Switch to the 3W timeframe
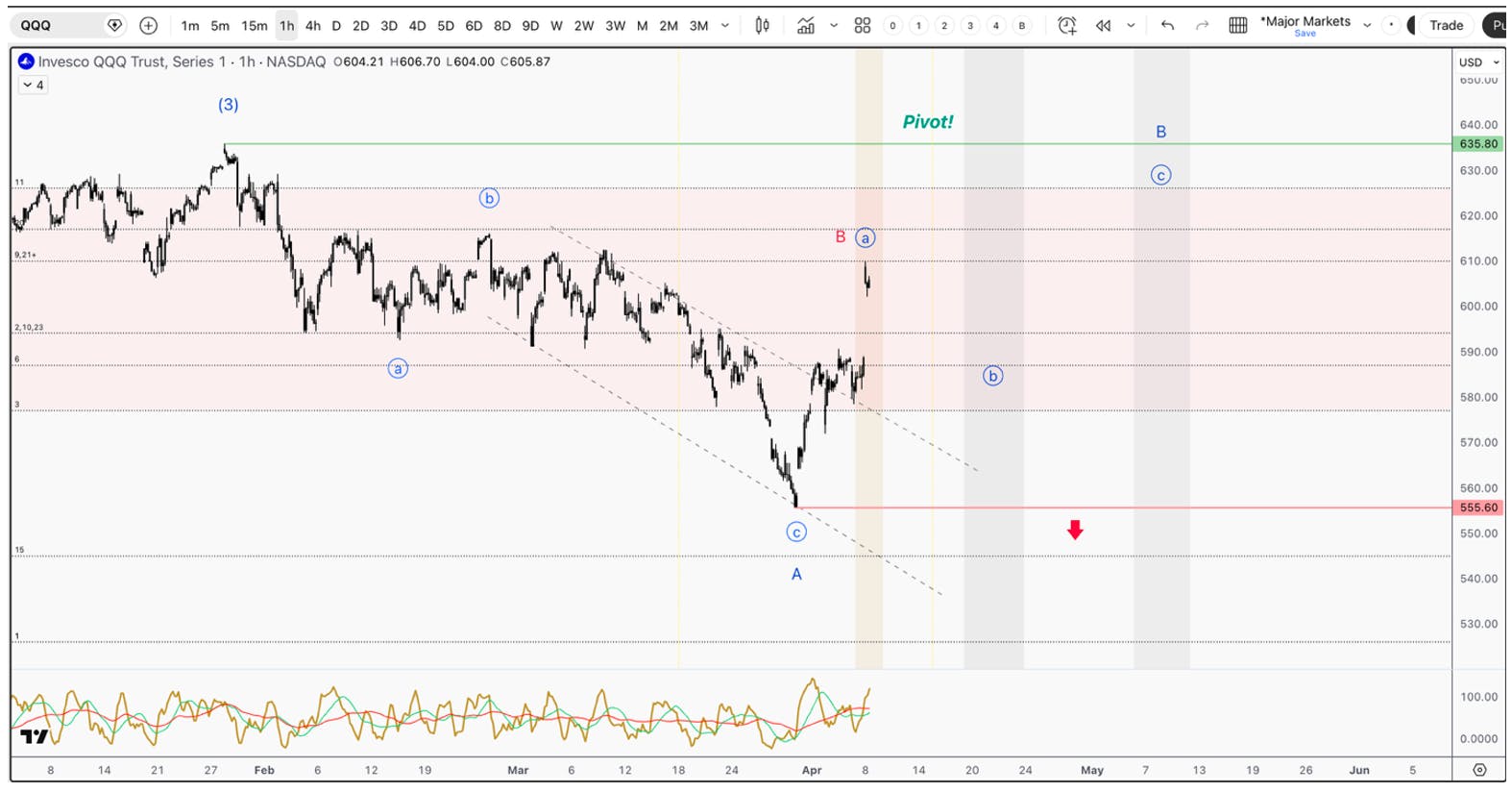Image resolution: width=1512 pixels, height=792 pixels. click(616, 26)
